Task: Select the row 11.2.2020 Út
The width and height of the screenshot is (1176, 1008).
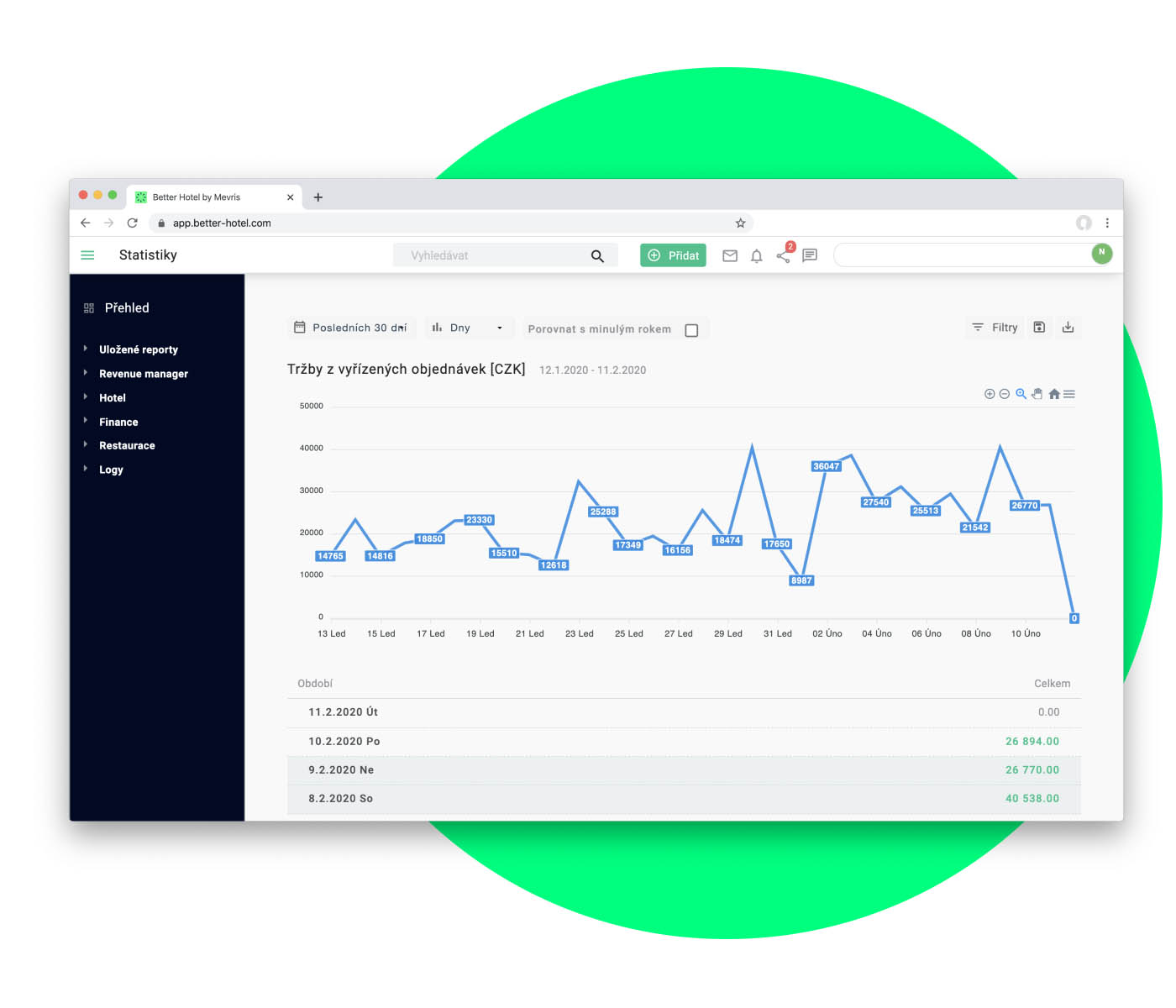Action: coord(684,712)
